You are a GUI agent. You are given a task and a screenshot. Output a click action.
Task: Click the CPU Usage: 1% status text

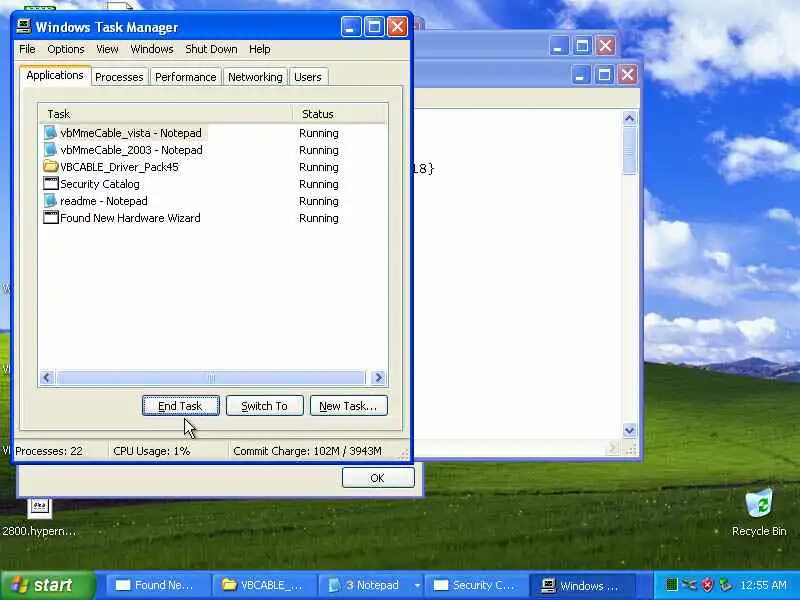point(152,451)
